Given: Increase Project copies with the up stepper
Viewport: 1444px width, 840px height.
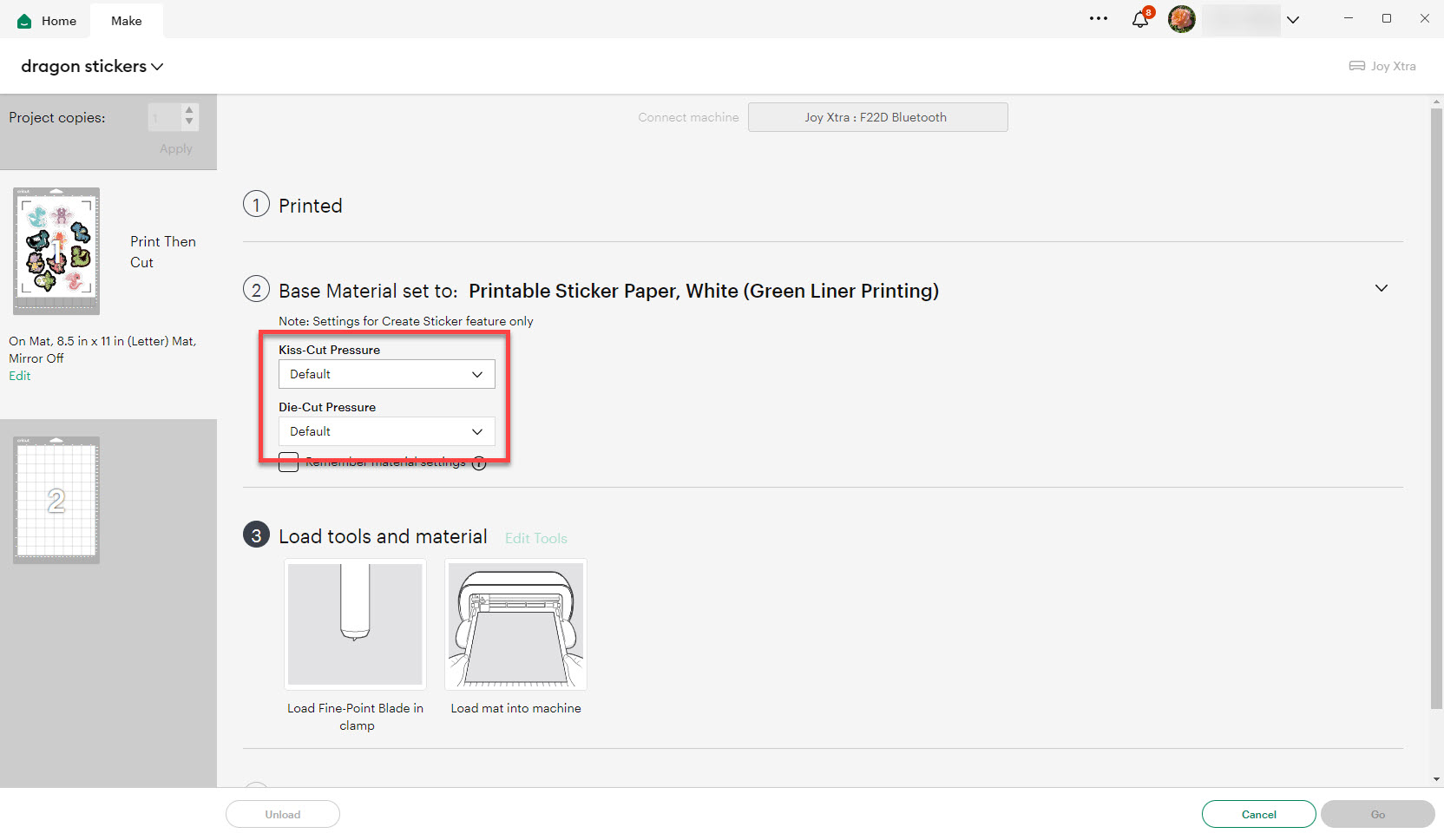Looking at the screenshot, I should pos(188,110).
